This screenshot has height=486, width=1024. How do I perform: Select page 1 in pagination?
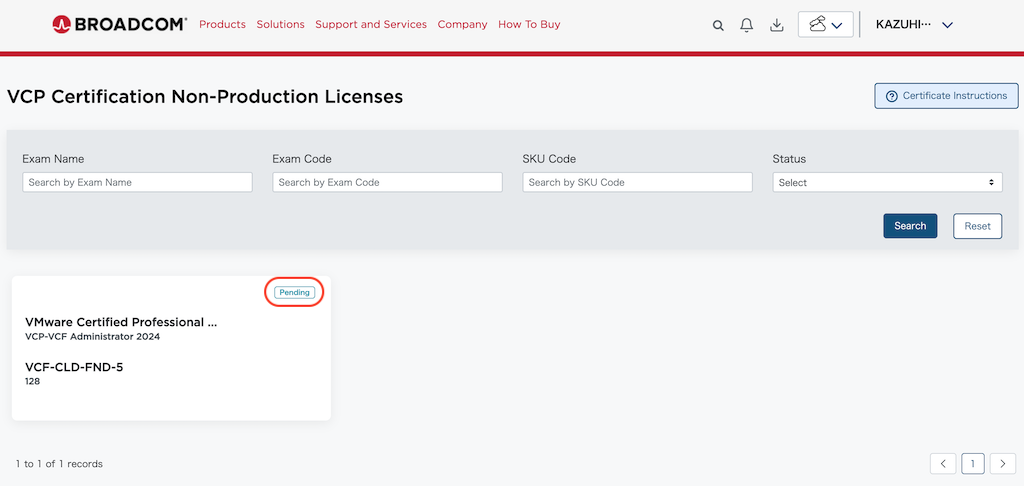tap(973, 464)
